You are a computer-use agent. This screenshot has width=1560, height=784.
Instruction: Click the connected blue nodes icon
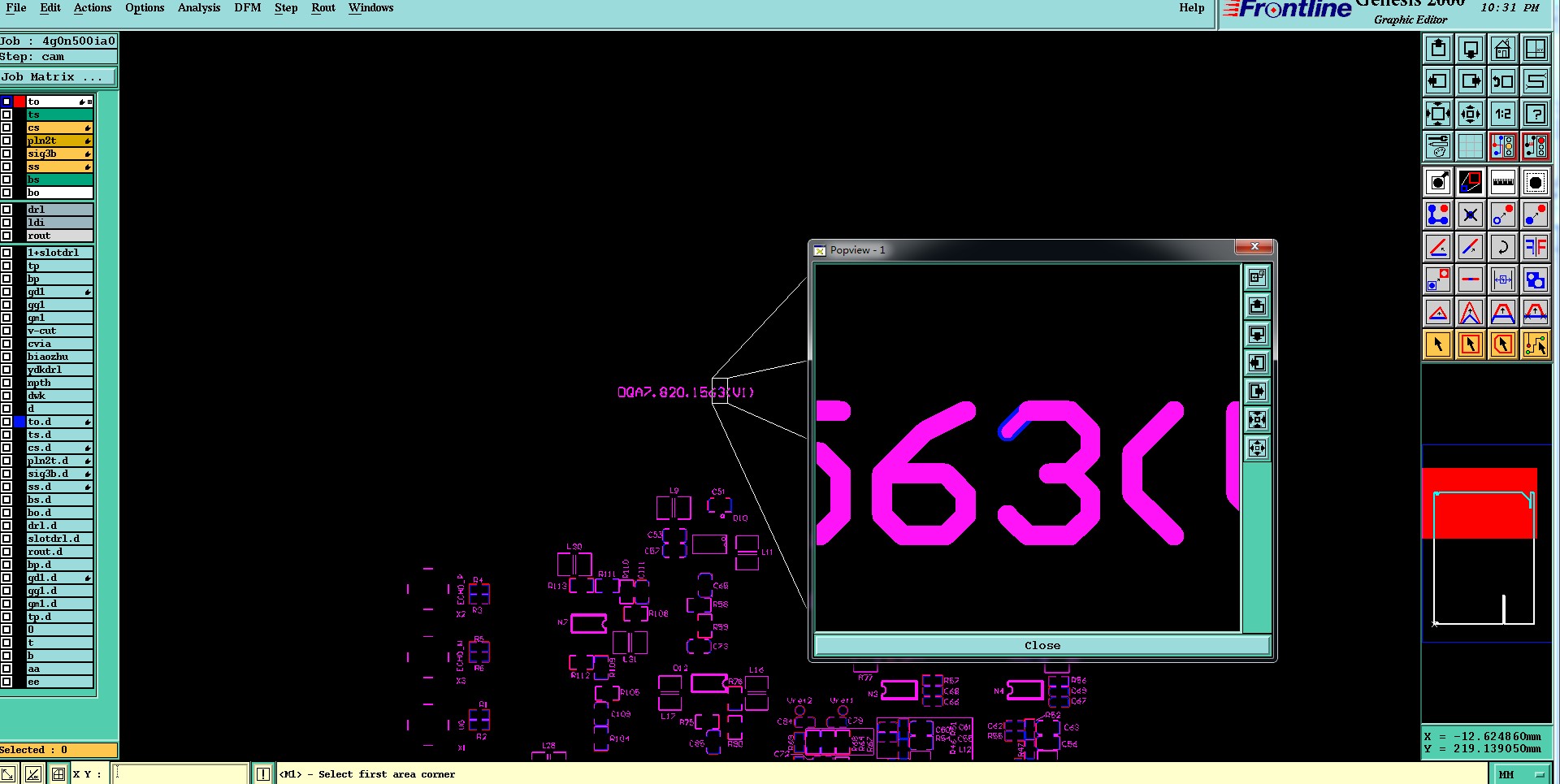tap(1438, 214)
